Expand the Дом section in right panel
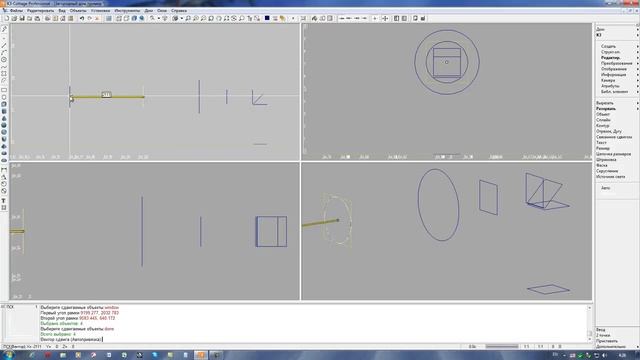This screenshot has width=640, height=360. [616, 29]
